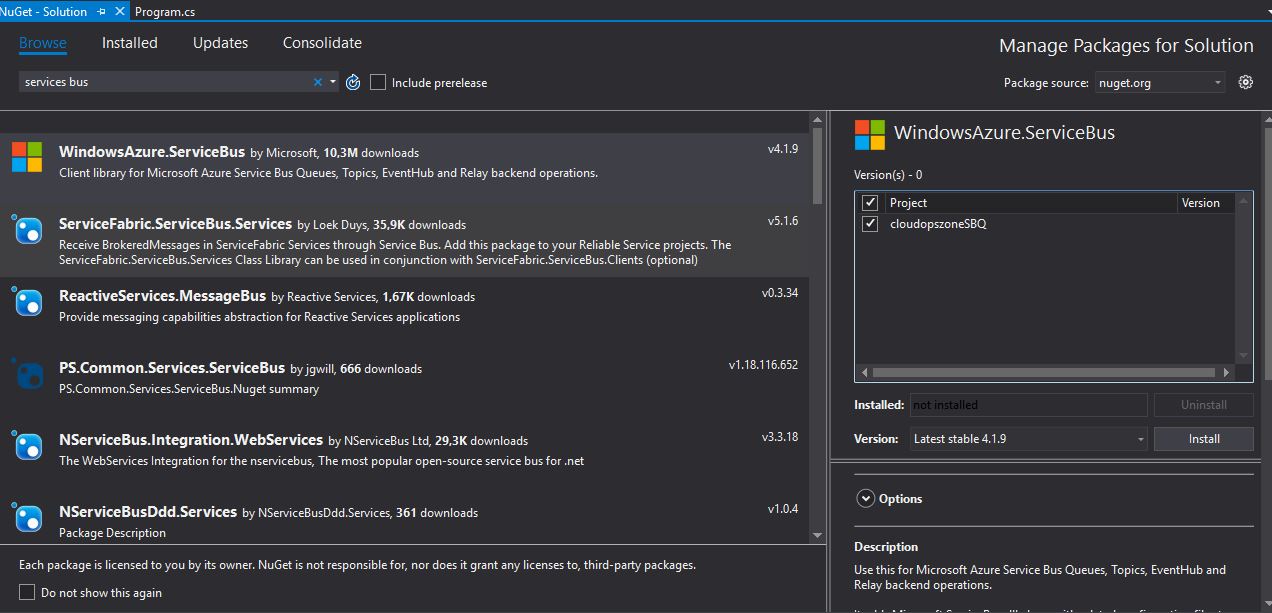Select PS.Common.Services.ServiceBus package title
The image size is (1272, 613).
[172, 368]
